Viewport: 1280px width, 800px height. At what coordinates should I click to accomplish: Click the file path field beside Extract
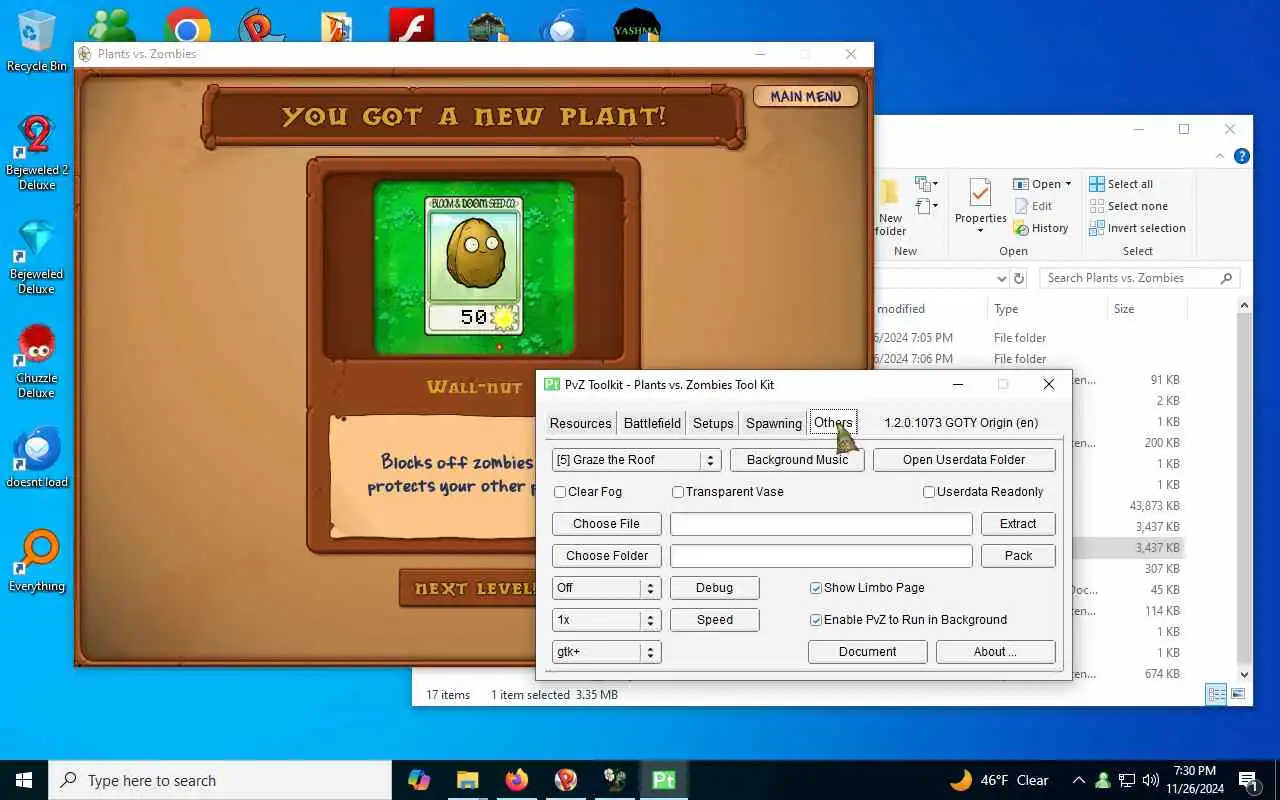coord(821,524)
